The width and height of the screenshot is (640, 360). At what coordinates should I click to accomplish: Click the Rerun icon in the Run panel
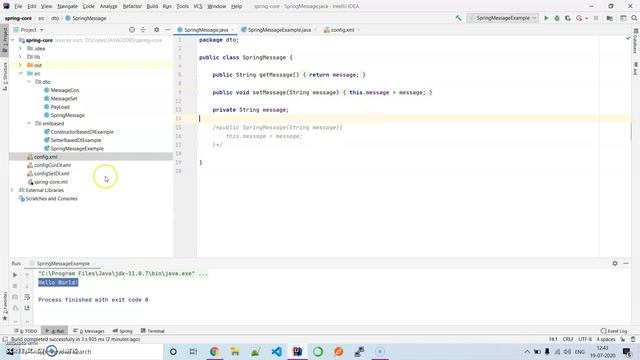15,275
